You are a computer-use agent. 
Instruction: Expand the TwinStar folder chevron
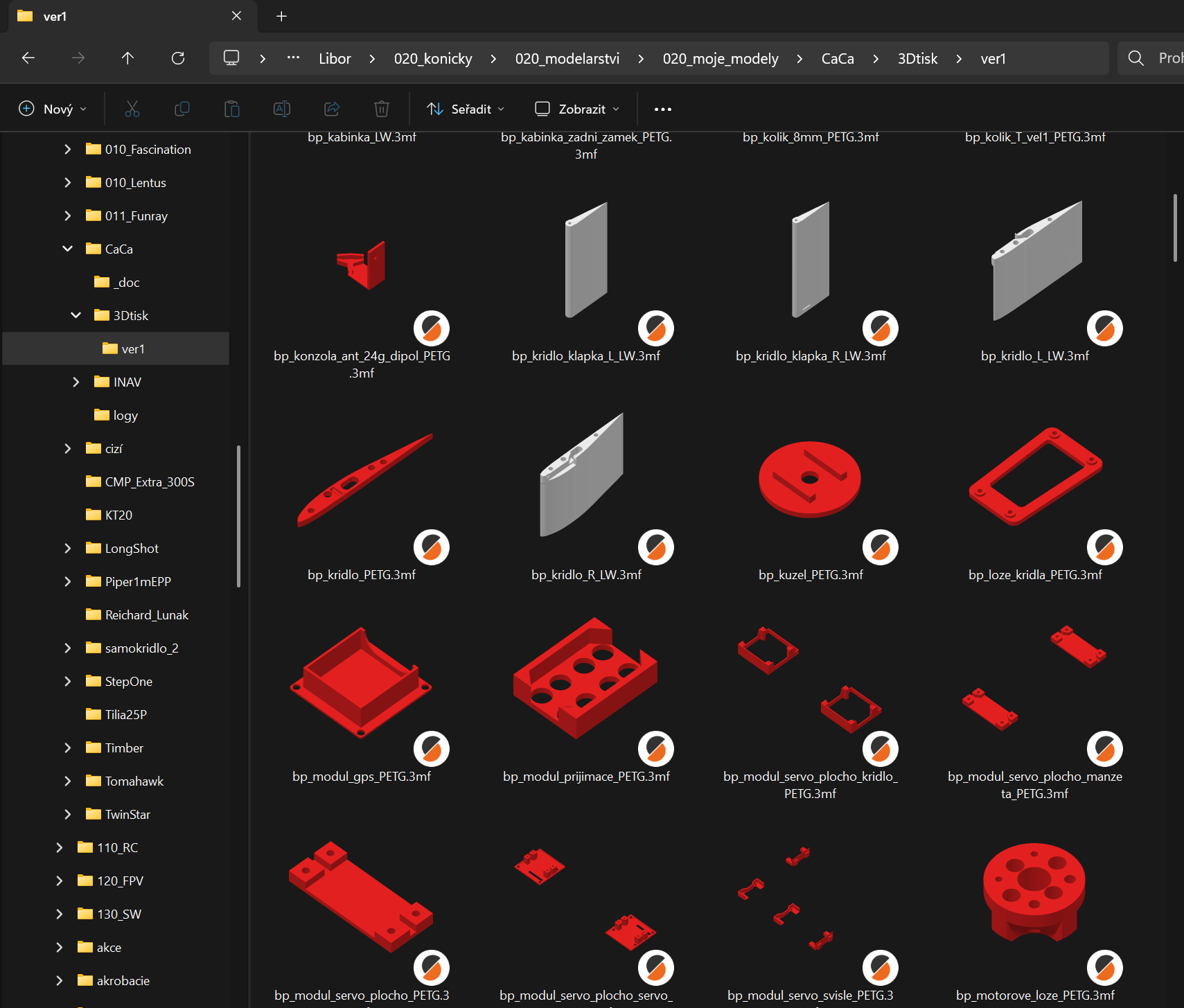tap(67, 814)
